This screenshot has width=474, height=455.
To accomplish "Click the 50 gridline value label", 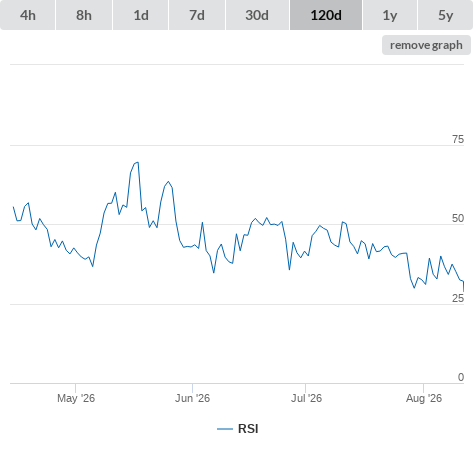I will [458, 218].
